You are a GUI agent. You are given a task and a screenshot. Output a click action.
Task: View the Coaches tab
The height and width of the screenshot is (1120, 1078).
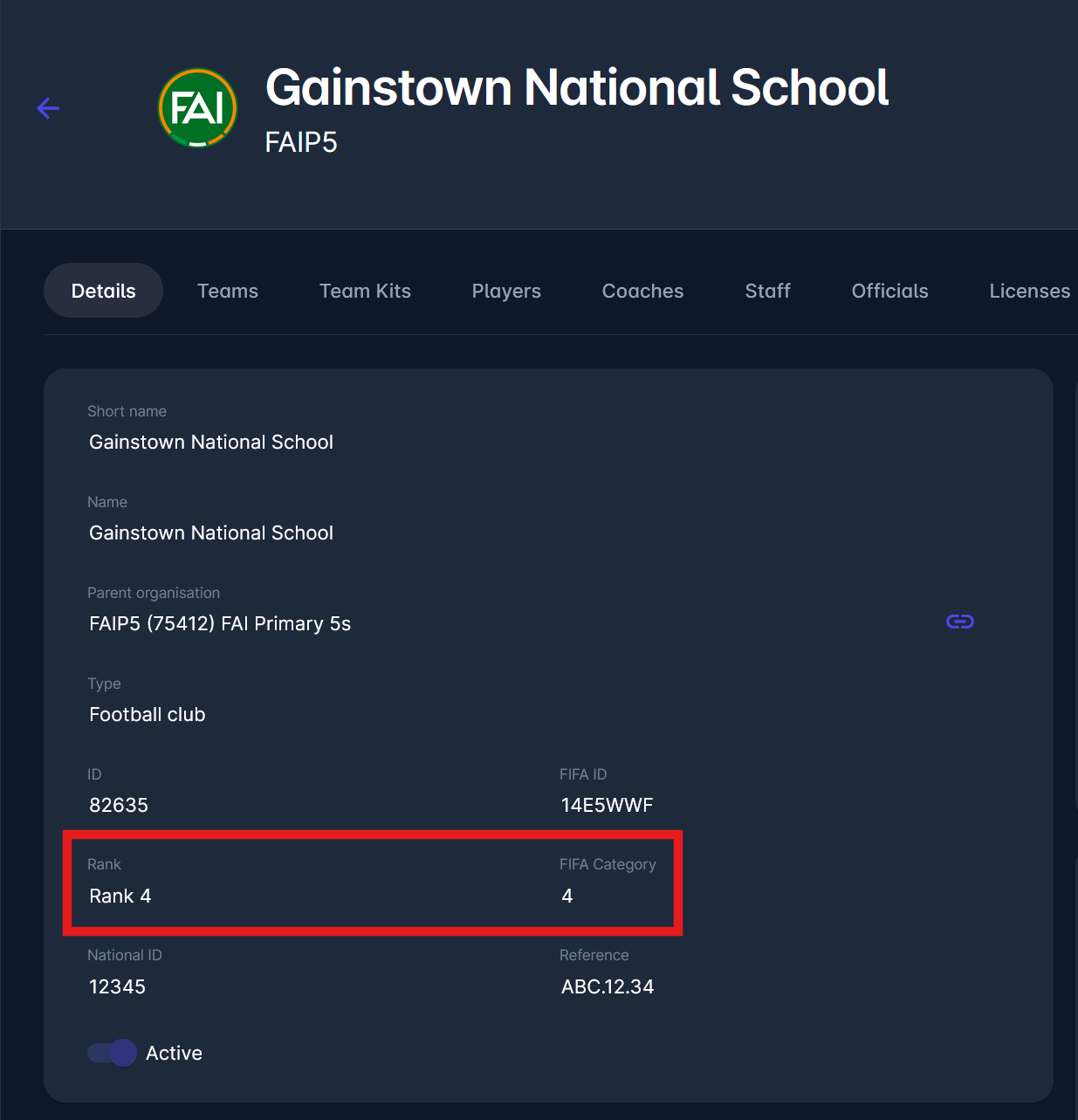(642, 291)
